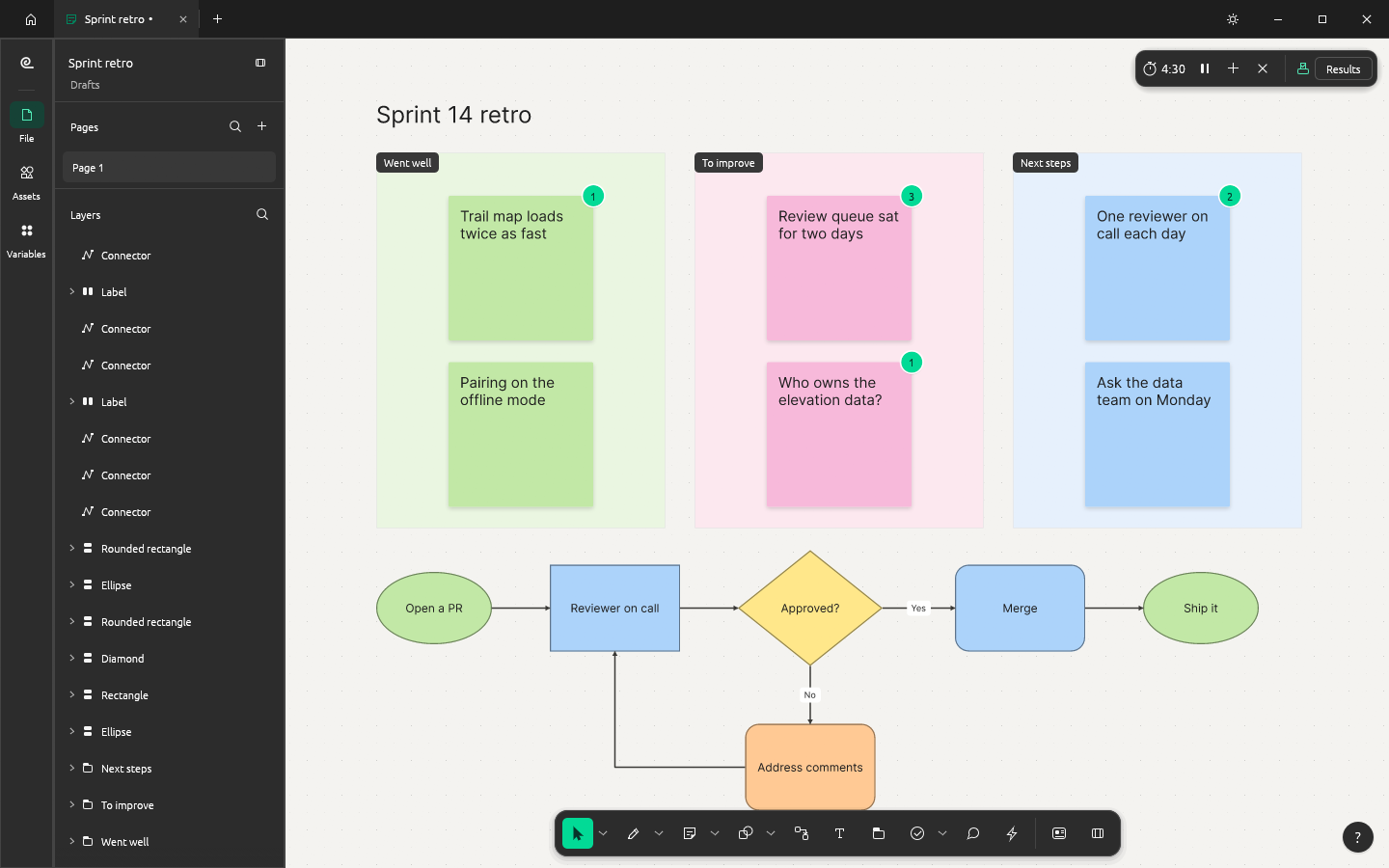Viewport: 1389px width, 868px height.
Task: Open a new tab with plus
Action: coord(217,19)
